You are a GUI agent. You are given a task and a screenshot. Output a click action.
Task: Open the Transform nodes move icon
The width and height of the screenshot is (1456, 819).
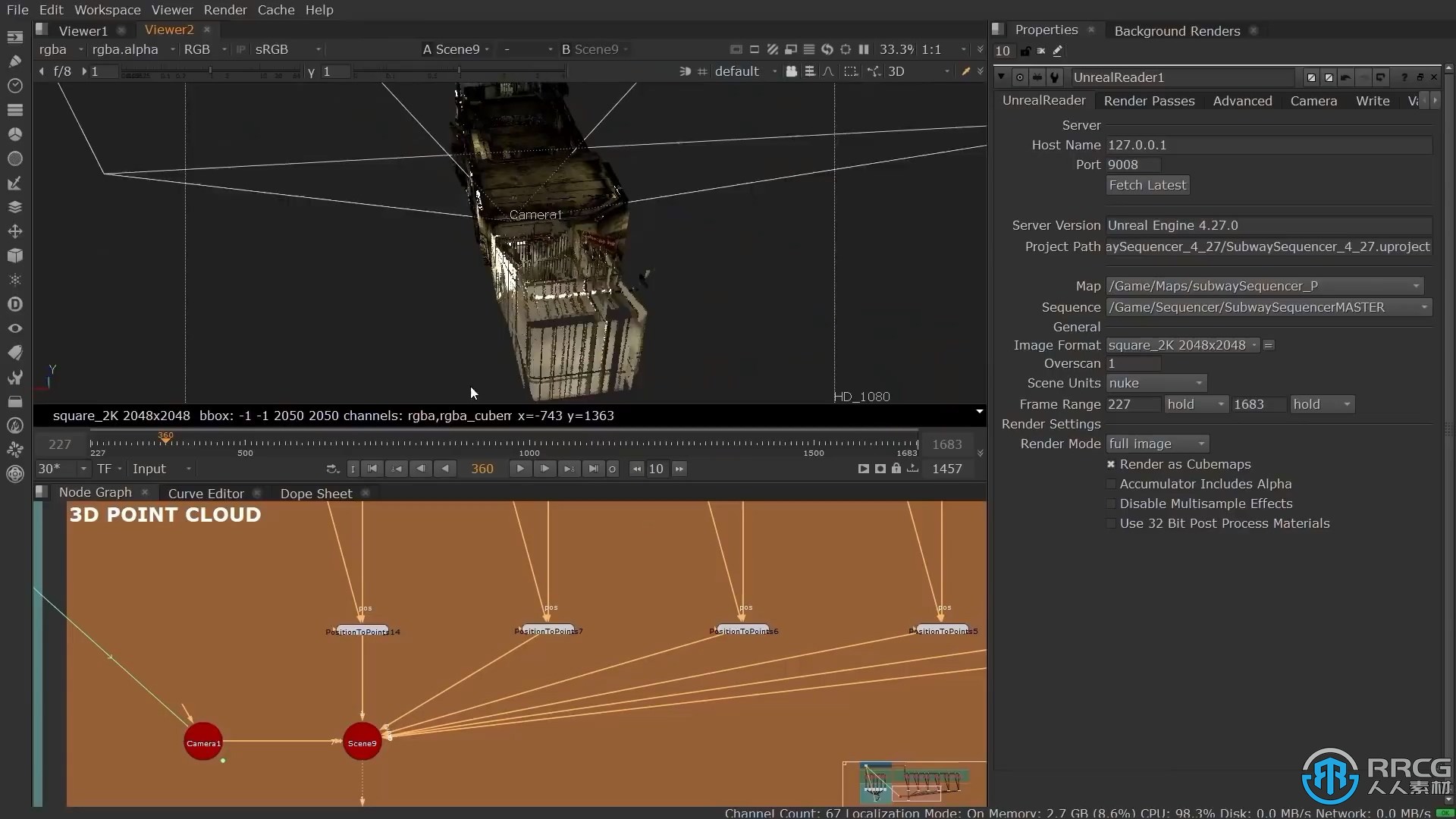click(14, 231)
